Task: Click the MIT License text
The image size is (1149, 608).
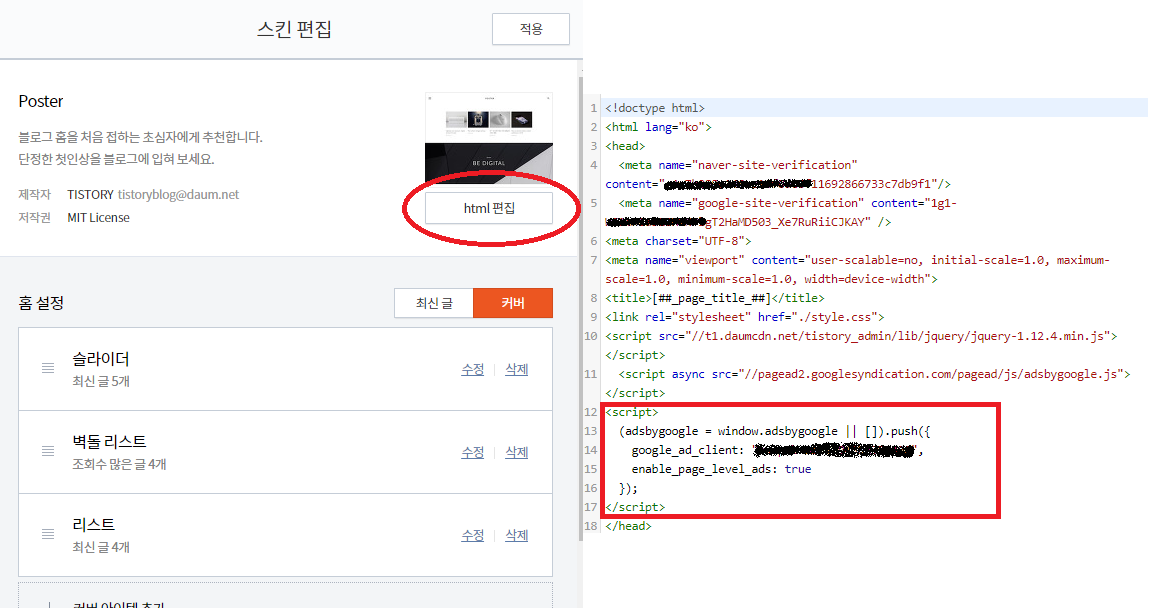Action: (98, 218)
